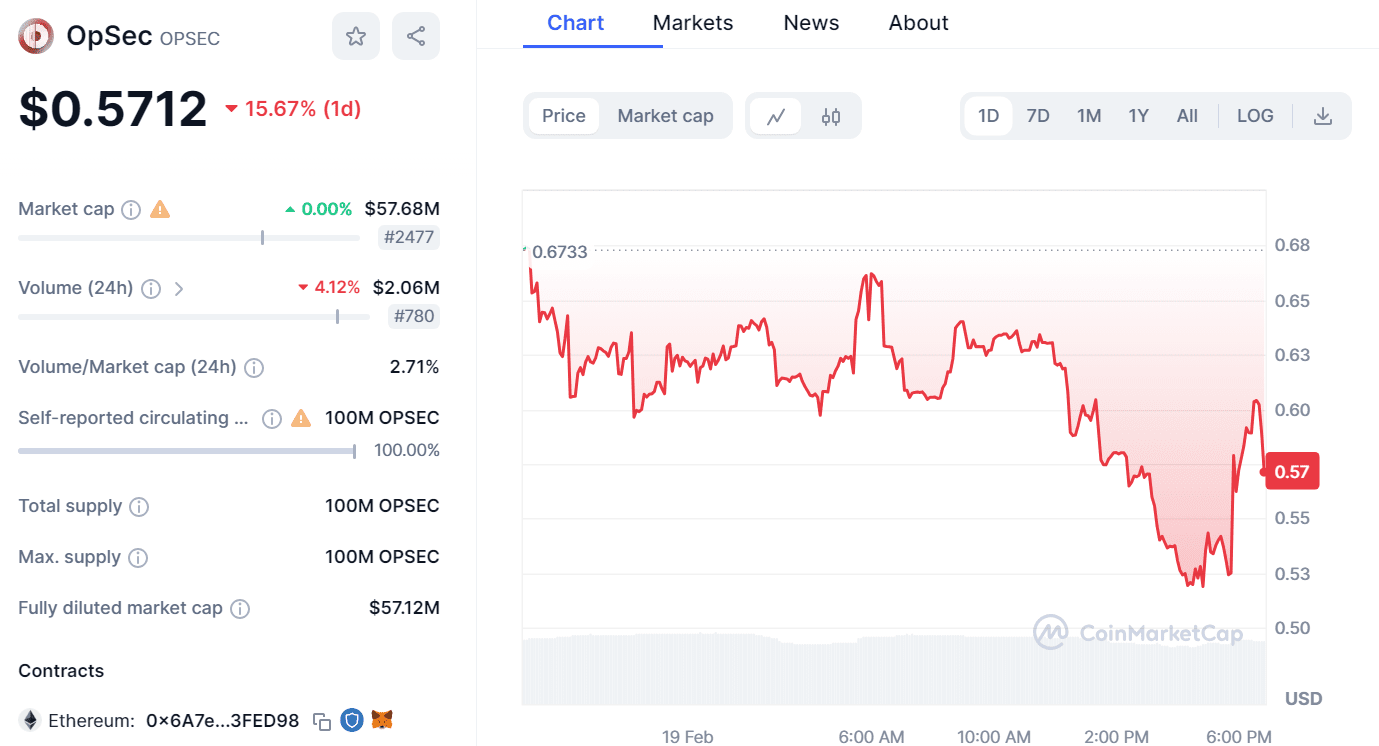
Task: Copy the Ethereum contract address
Action: tap(322, 721)
